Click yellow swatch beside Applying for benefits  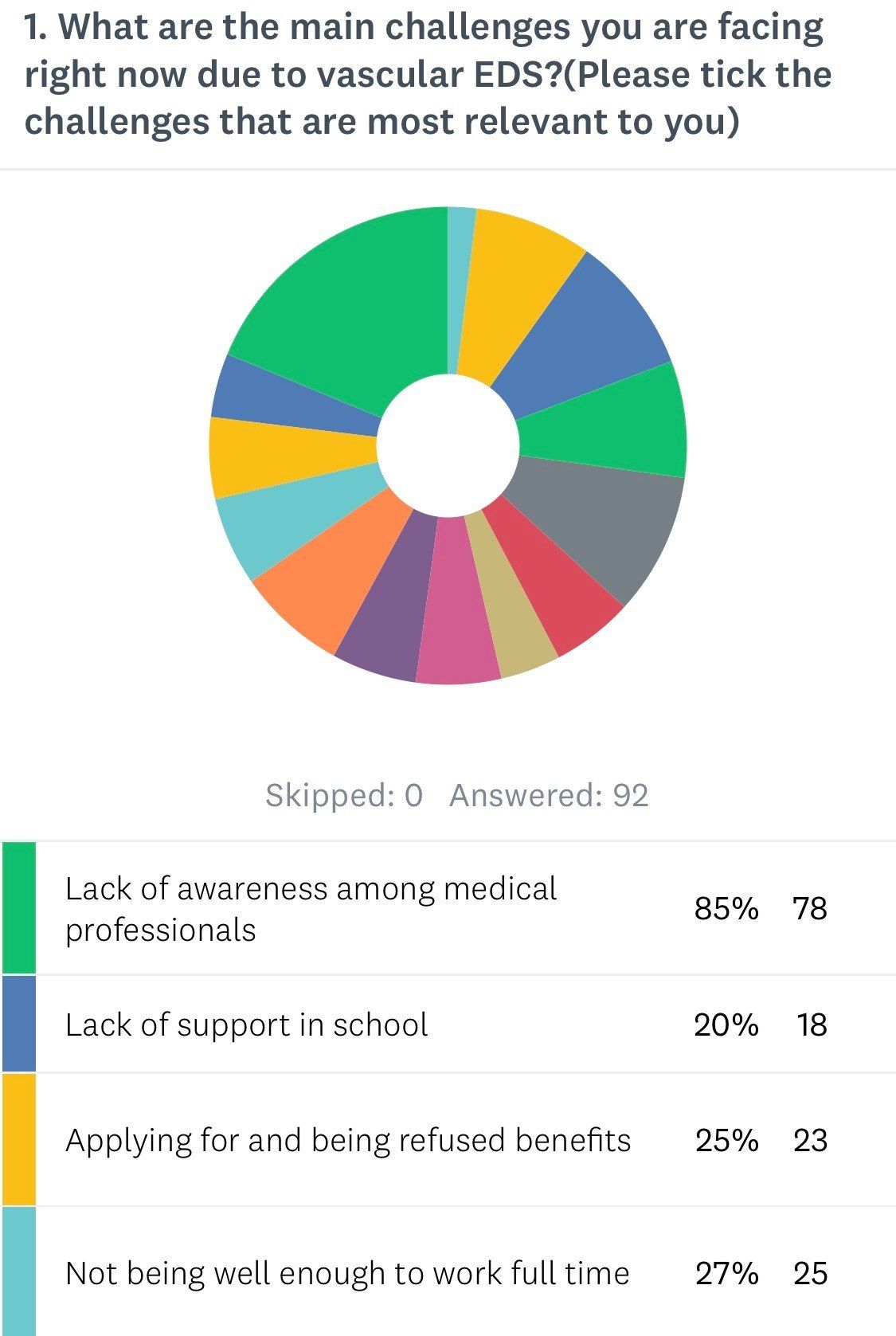coord(18,1140)
